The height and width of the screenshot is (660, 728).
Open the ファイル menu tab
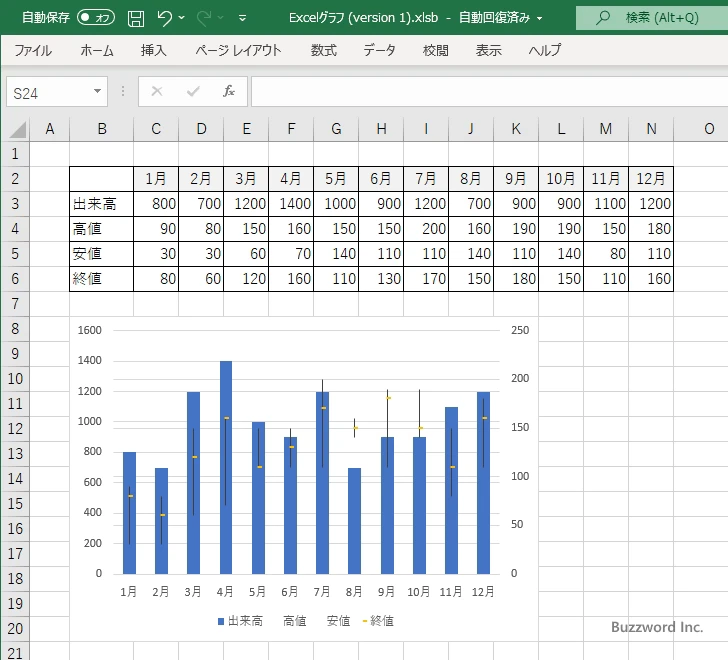(33, 51)
